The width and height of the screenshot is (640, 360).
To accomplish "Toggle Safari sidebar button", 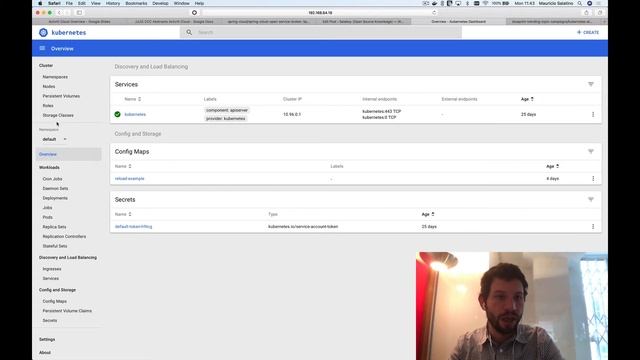I will 79,13.
